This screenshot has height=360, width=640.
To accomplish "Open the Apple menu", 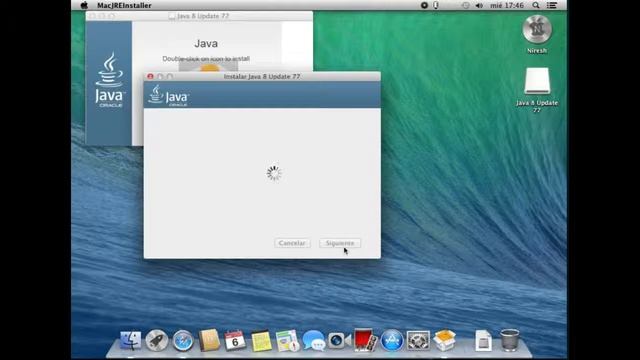I will pyautogui.click(x=84, y=5).
